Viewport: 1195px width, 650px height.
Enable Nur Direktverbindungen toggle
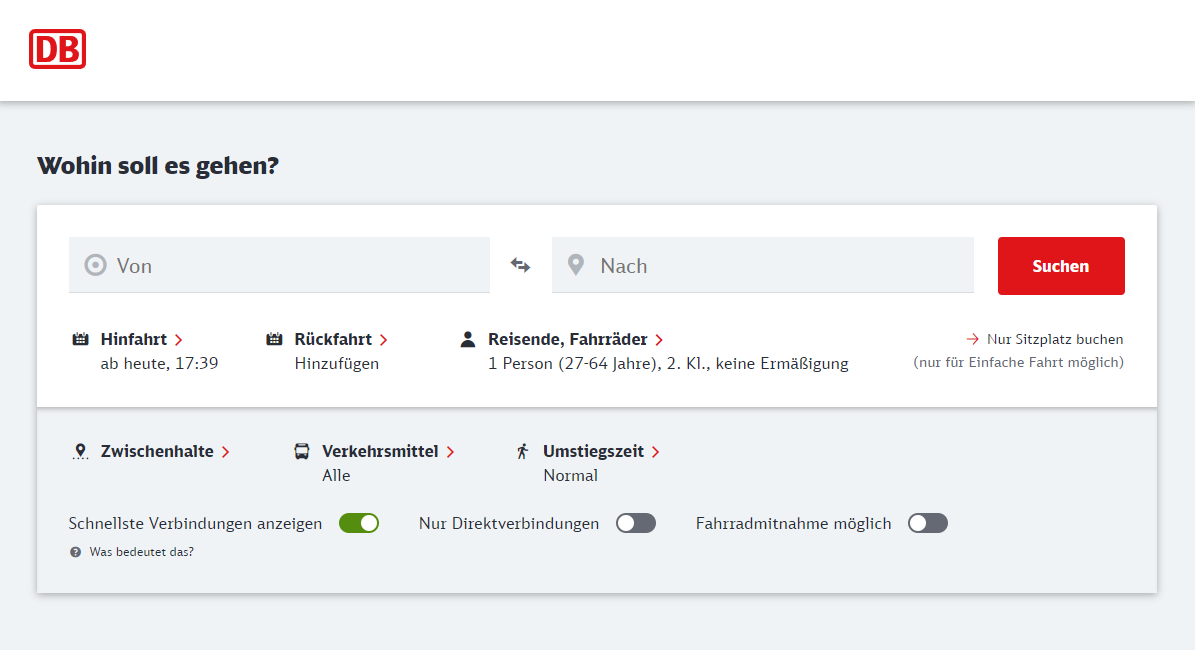pos(636,524)
